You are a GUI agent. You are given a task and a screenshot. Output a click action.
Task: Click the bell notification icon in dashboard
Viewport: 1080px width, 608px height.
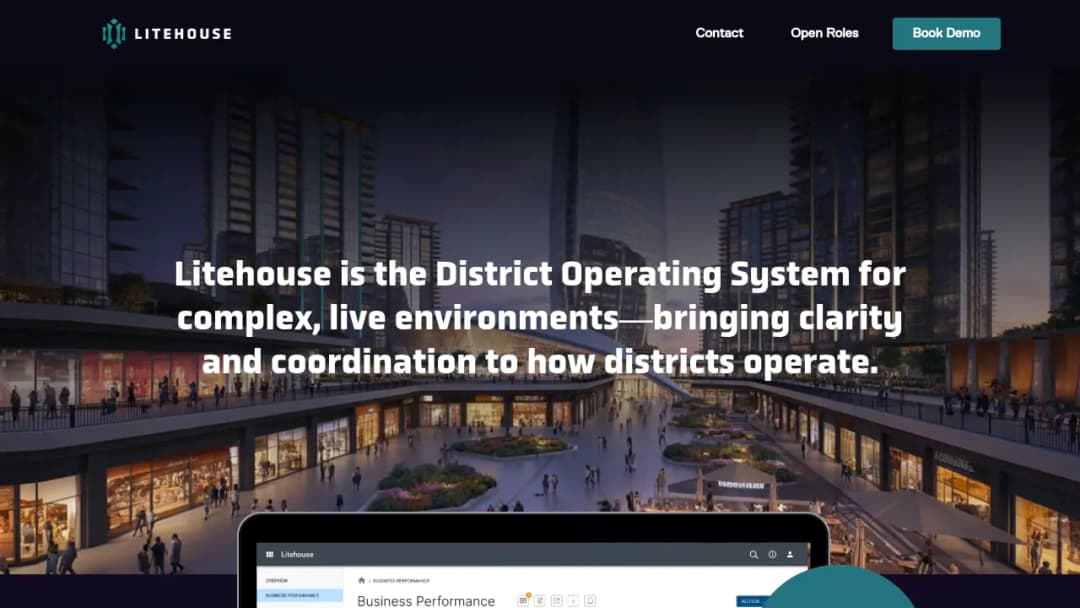coord(590,601)
